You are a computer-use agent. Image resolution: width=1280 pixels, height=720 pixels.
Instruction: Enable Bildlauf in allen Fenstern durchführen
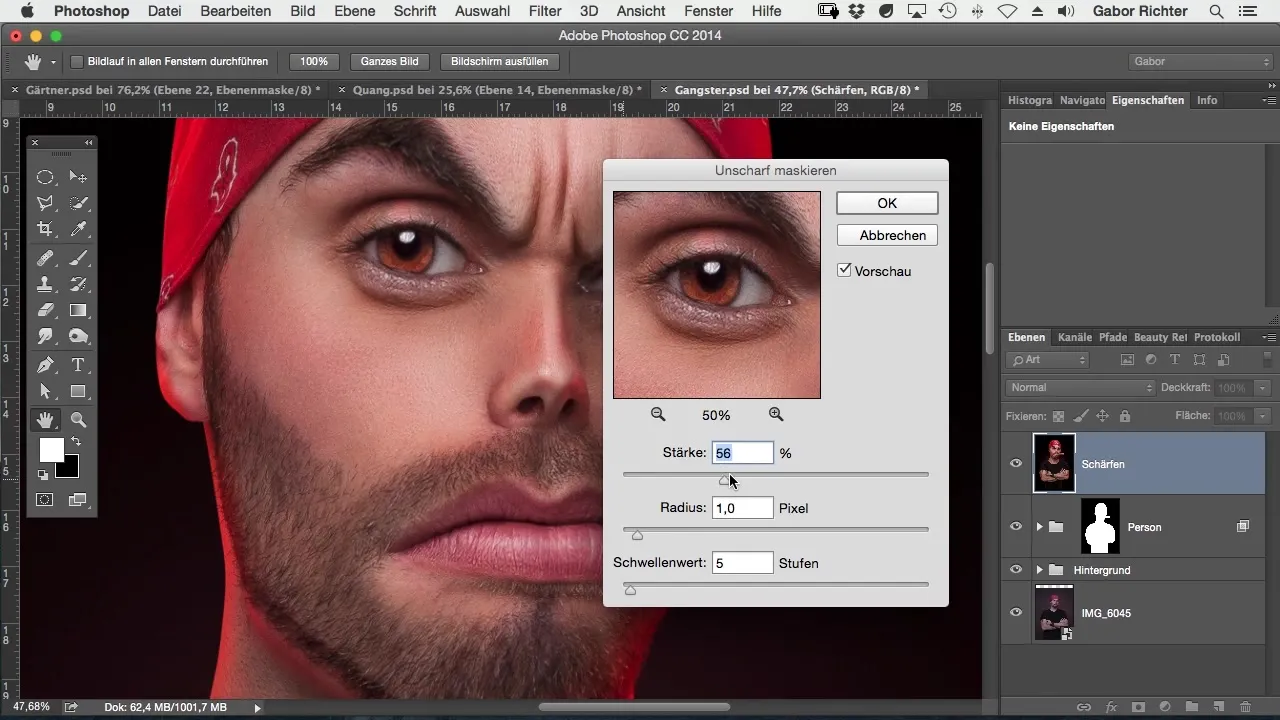pyautogui.click(x=77, y=62)
